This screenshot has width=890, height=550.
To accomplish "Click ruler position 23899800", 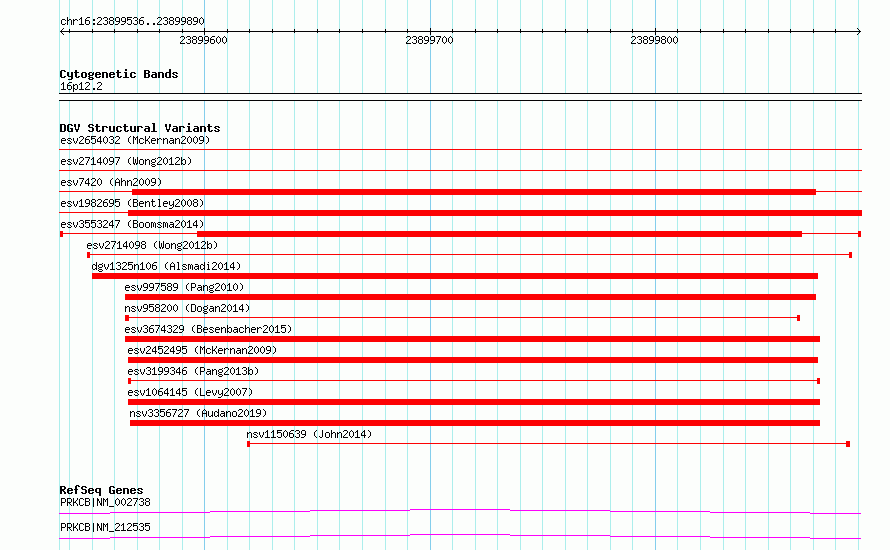I will pyautogui.click(x=654, y=40).
